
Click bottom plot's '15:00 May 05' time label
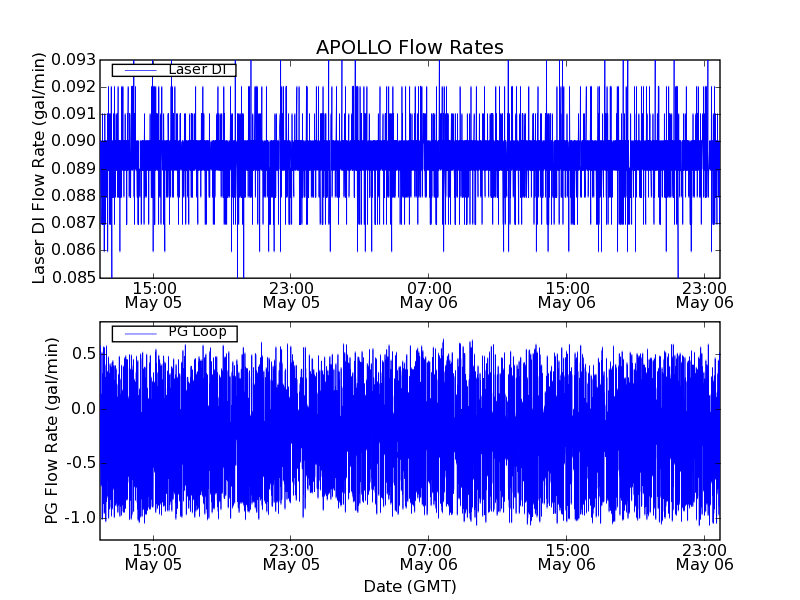[153, 556]
